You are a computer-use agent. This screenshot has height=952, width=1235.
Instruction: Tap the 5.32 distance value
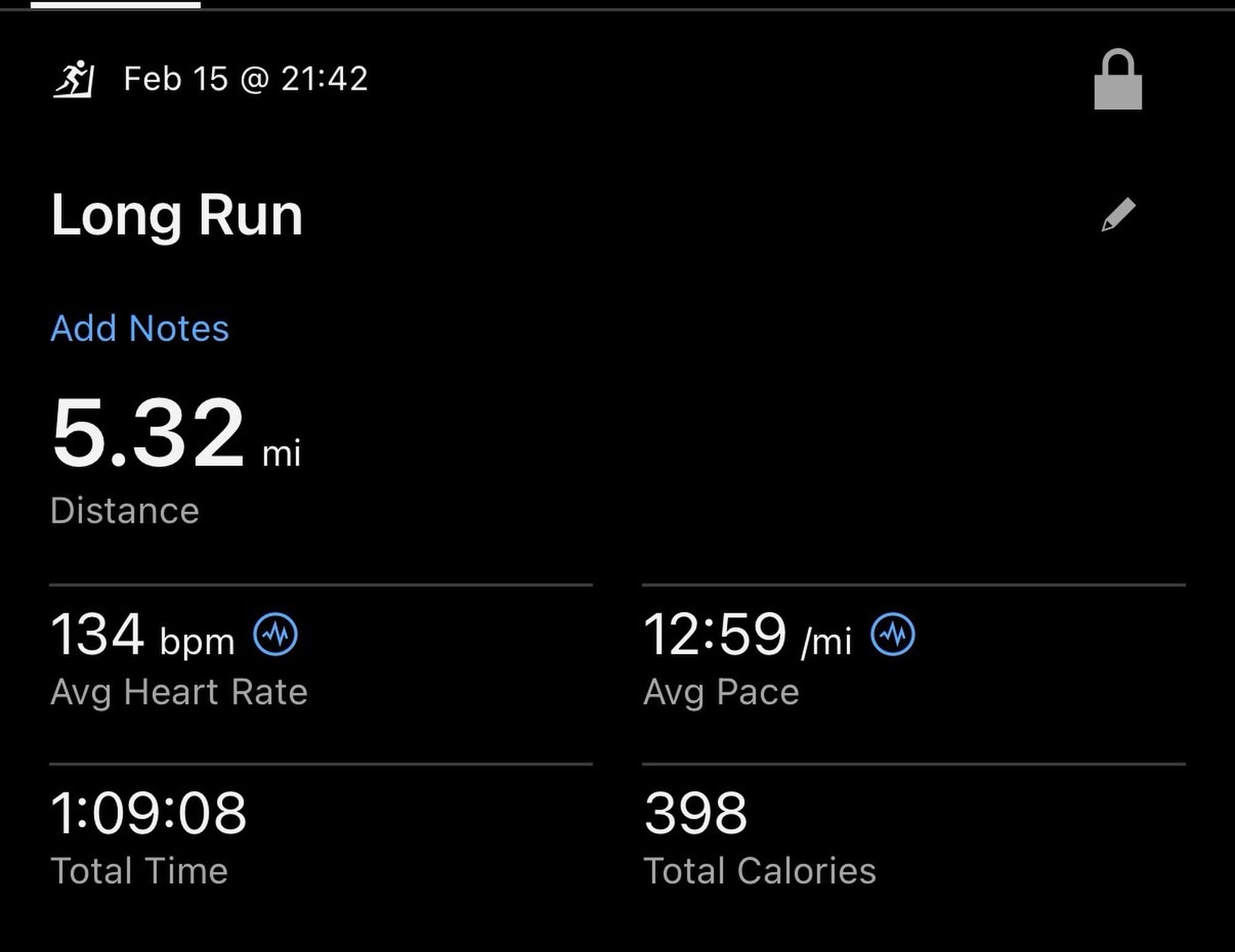pos(148,432)
